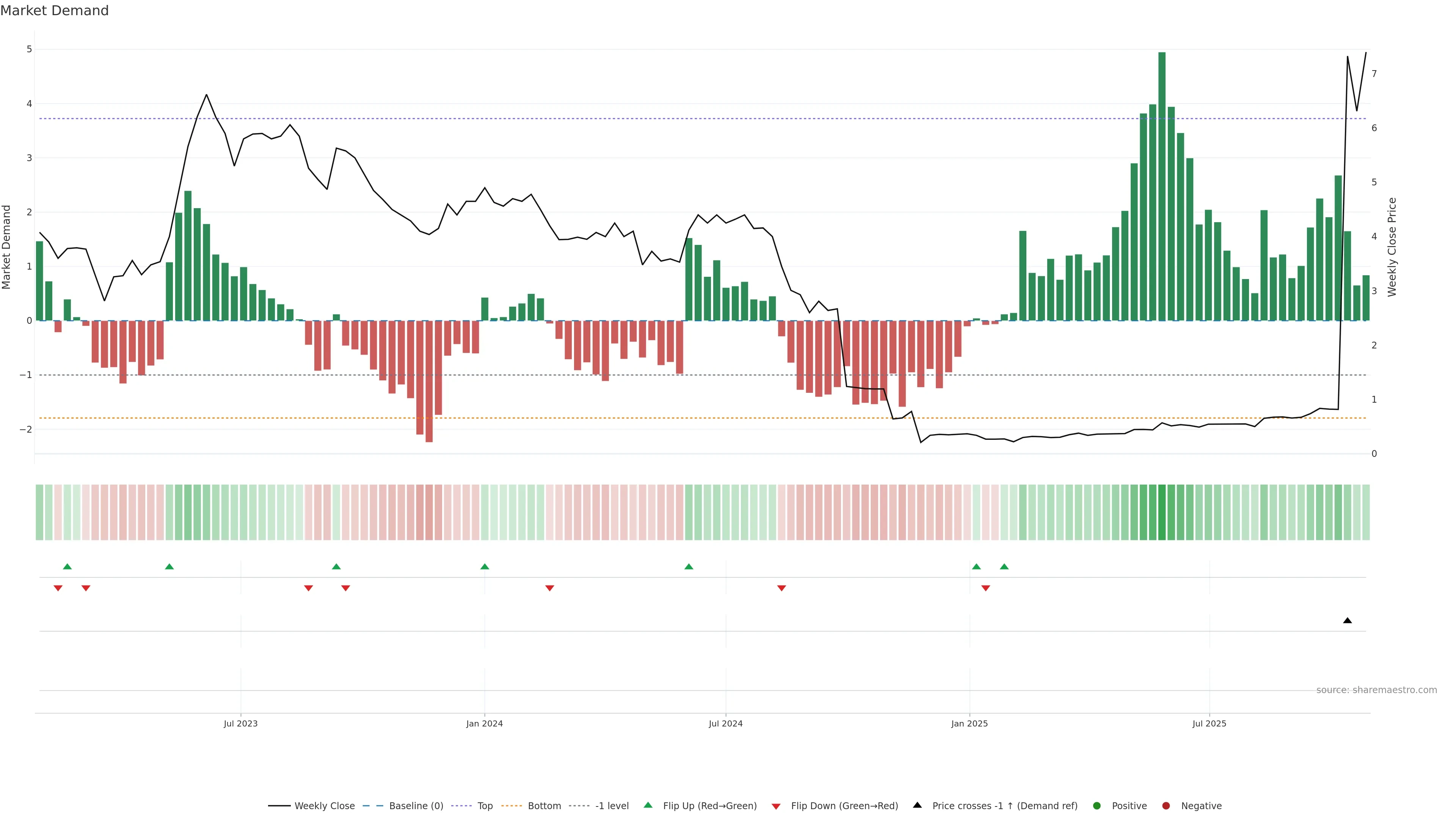1456x819 pixels.
Task: Click the lowest red demand bar
Action: pyautogui.click(x=429, y=381)
